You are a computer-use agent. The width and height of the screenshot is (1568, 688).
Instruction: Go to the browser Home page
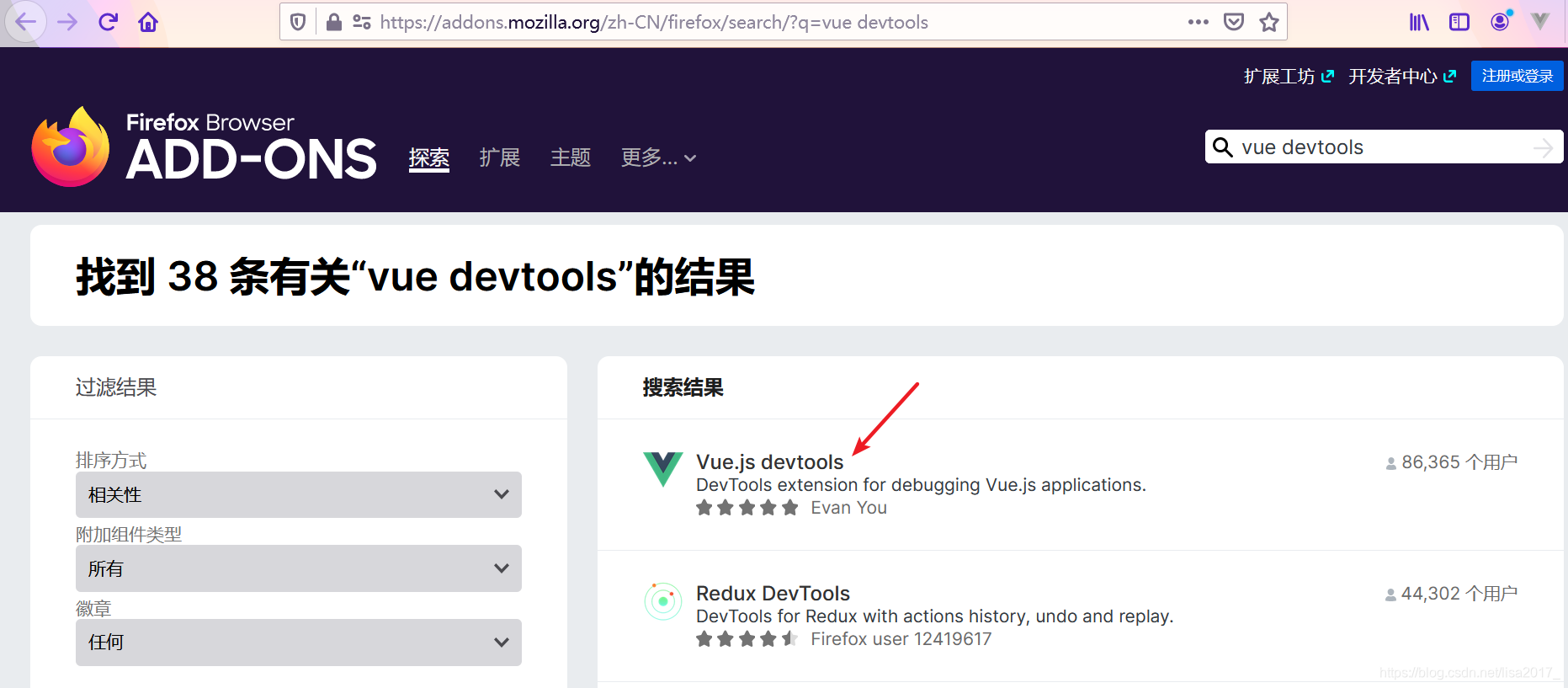(x=148, y=22)
